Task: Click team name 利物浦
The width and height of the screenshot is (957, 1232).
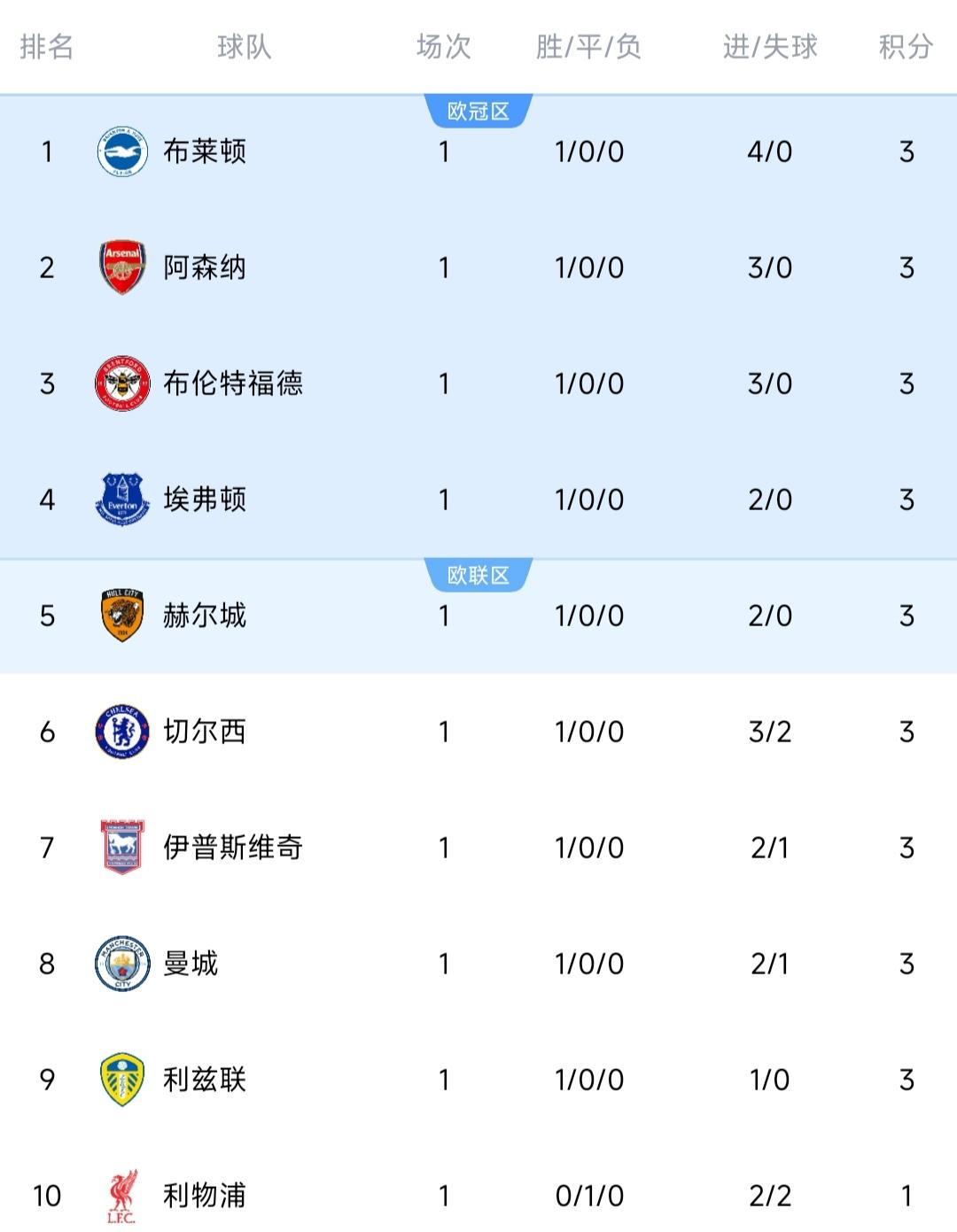Action: tap(205, 1196)
